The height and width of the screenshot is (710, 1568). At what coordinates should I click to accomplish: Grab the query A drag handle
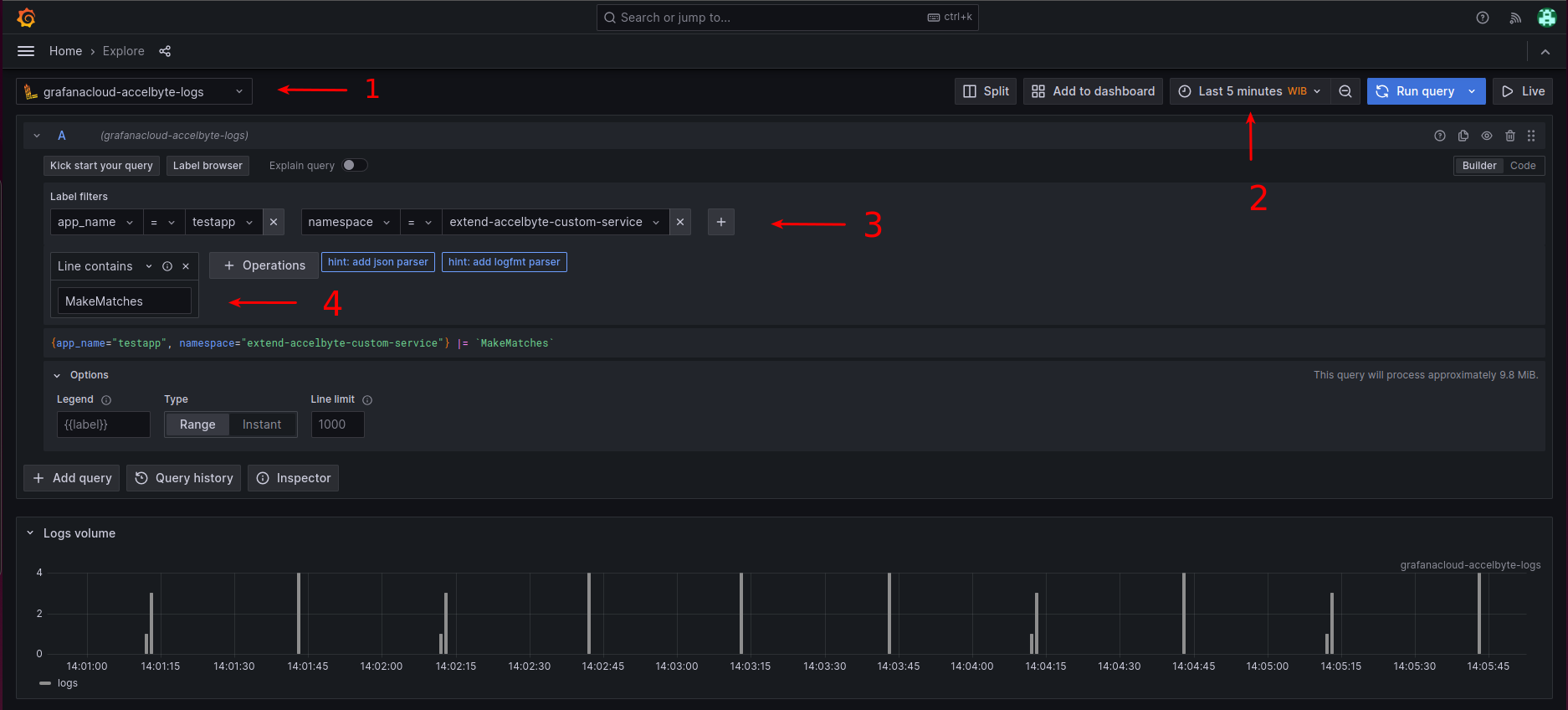point(1531,136)
